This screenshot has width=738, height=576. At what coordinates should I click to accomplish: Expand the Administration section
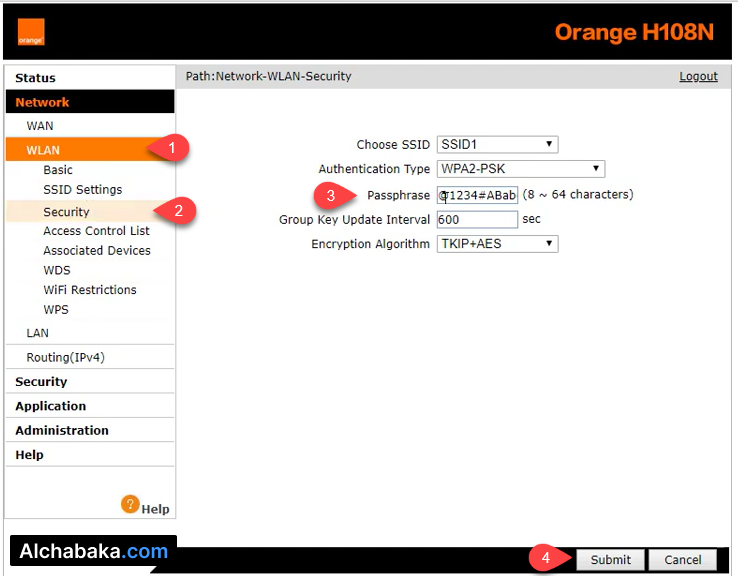[62, 431]
